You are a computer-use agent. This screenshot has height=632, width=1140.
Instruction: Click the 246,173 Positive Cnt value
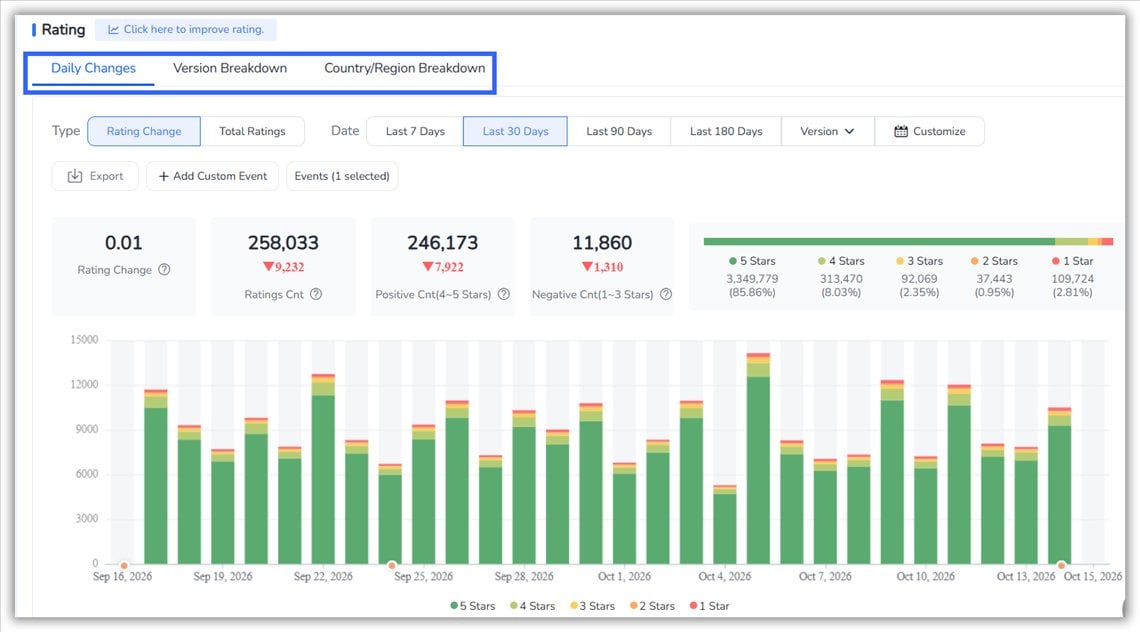point(443,243)
